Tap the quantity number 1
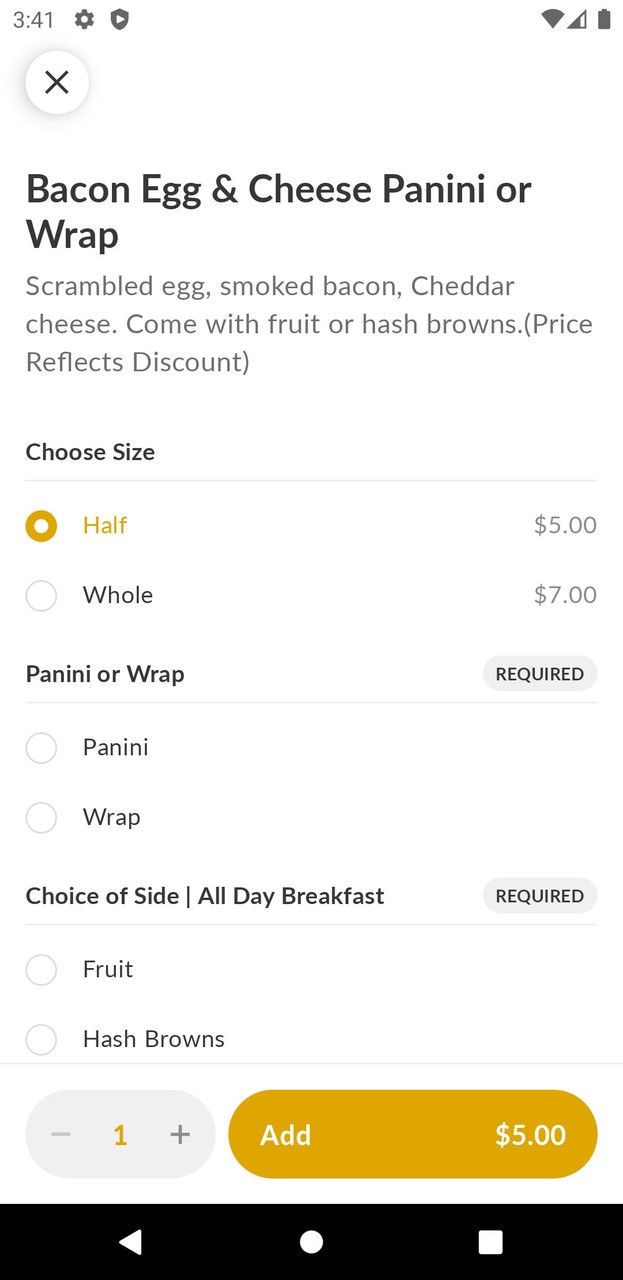 coord(120,1135)
